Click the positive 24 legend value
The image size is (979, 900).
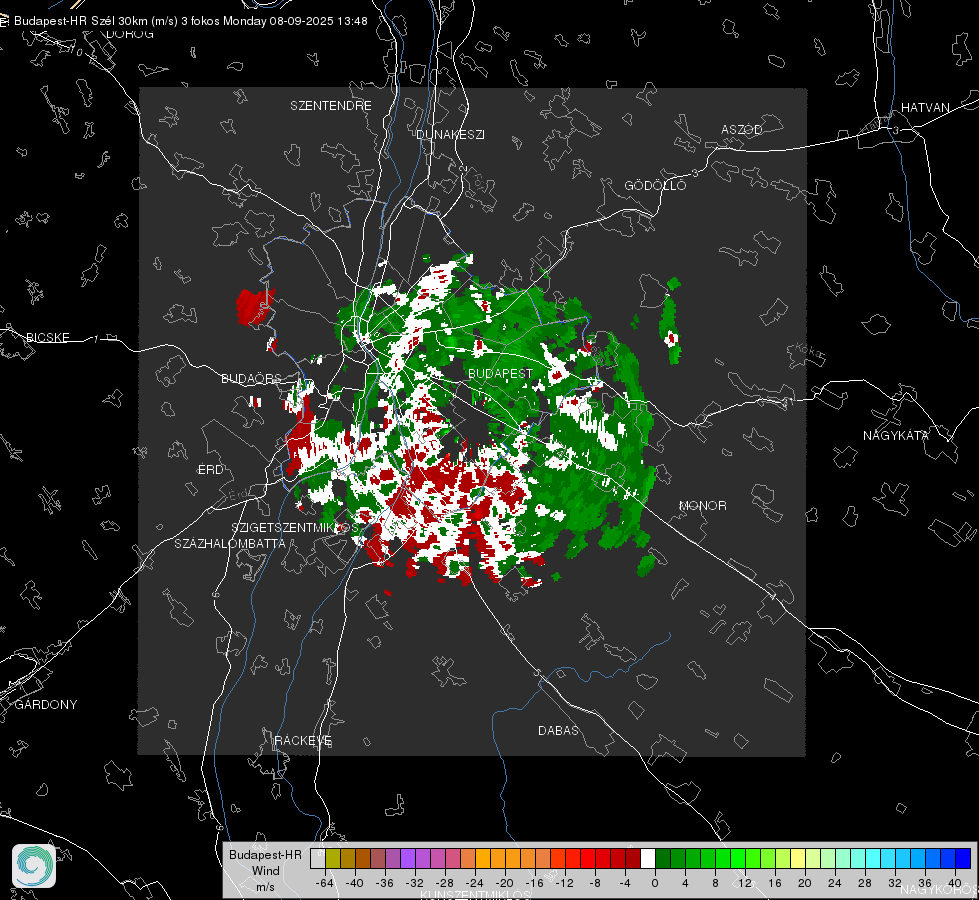tap(835, 883)
